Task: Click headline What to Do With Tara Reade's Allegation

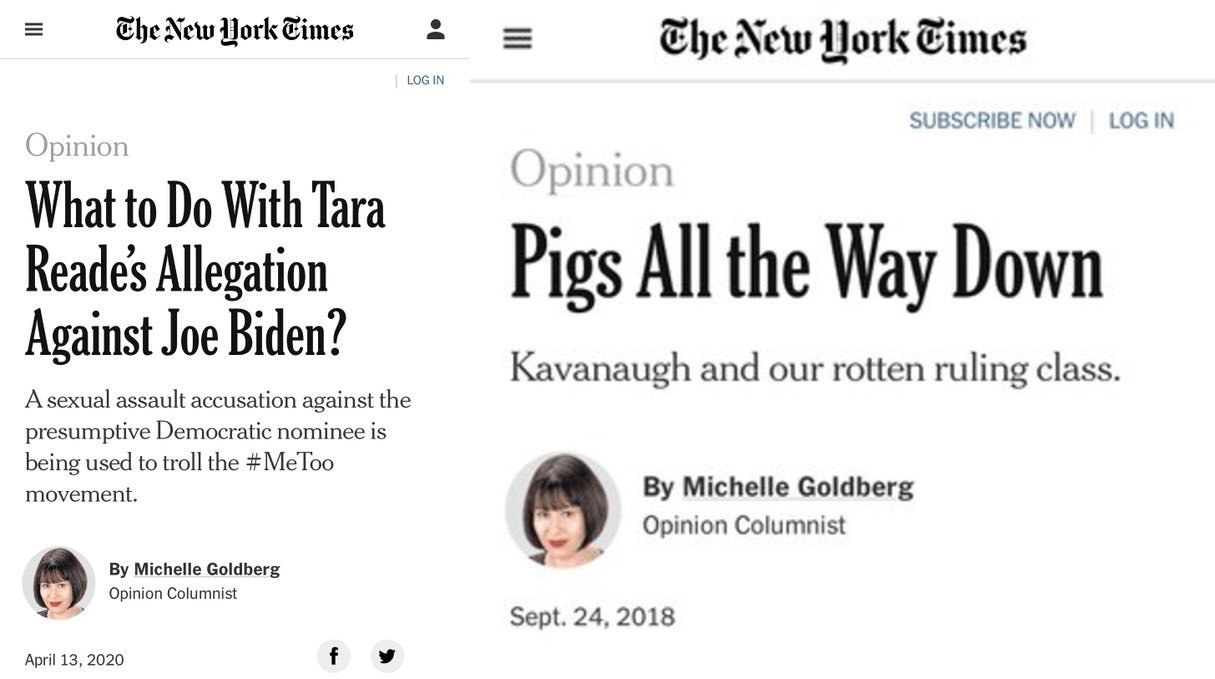Action: (x=205, y=270)
